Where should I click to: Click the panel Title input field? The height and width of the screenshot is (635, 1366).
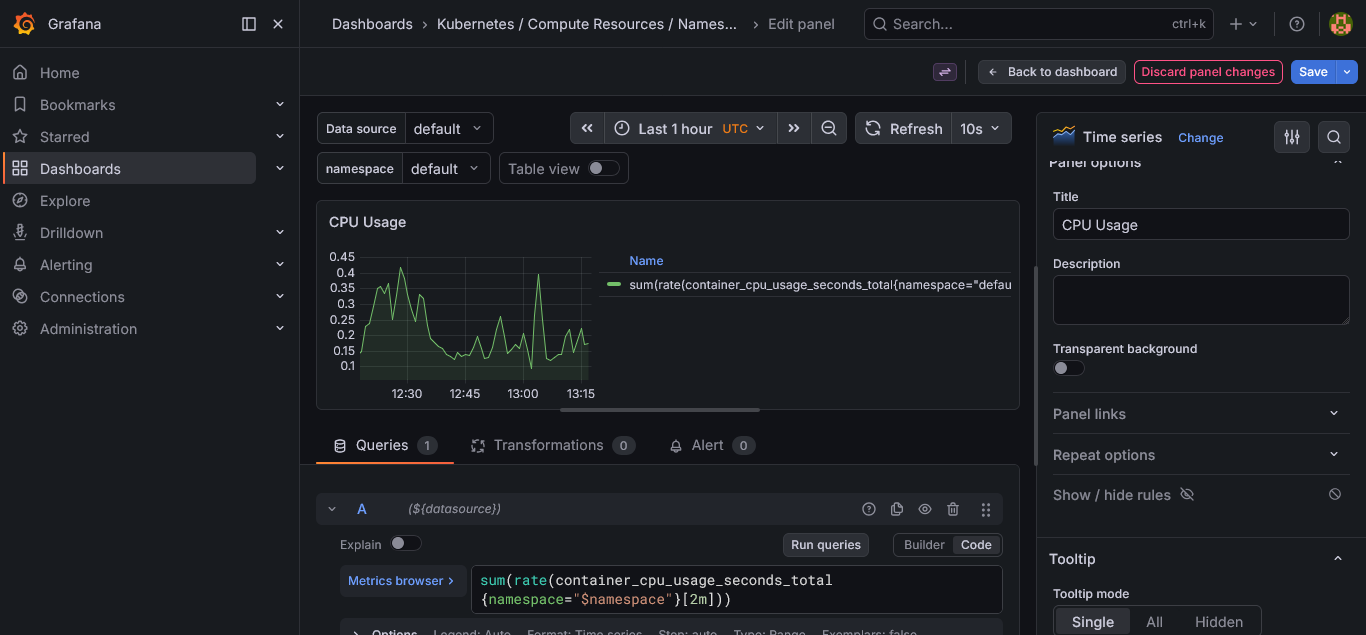point(1201,224)
